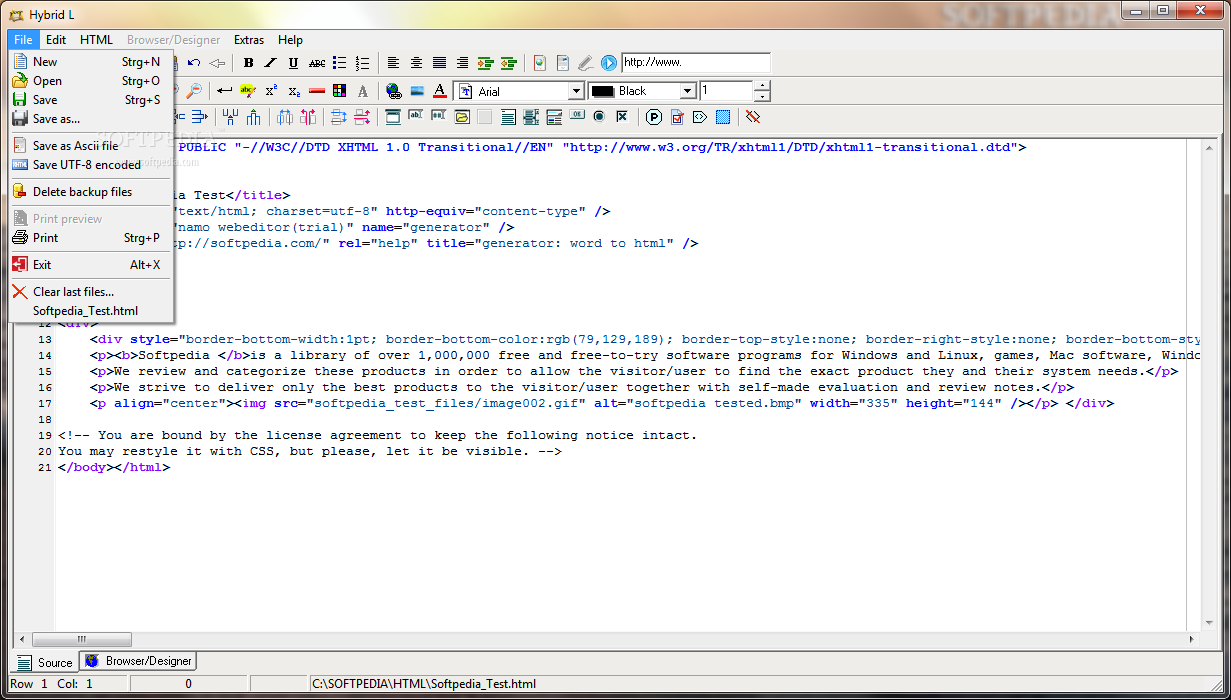Open recent file Softpedia_Test.html

pyautogui.click(x=91, y=311)
